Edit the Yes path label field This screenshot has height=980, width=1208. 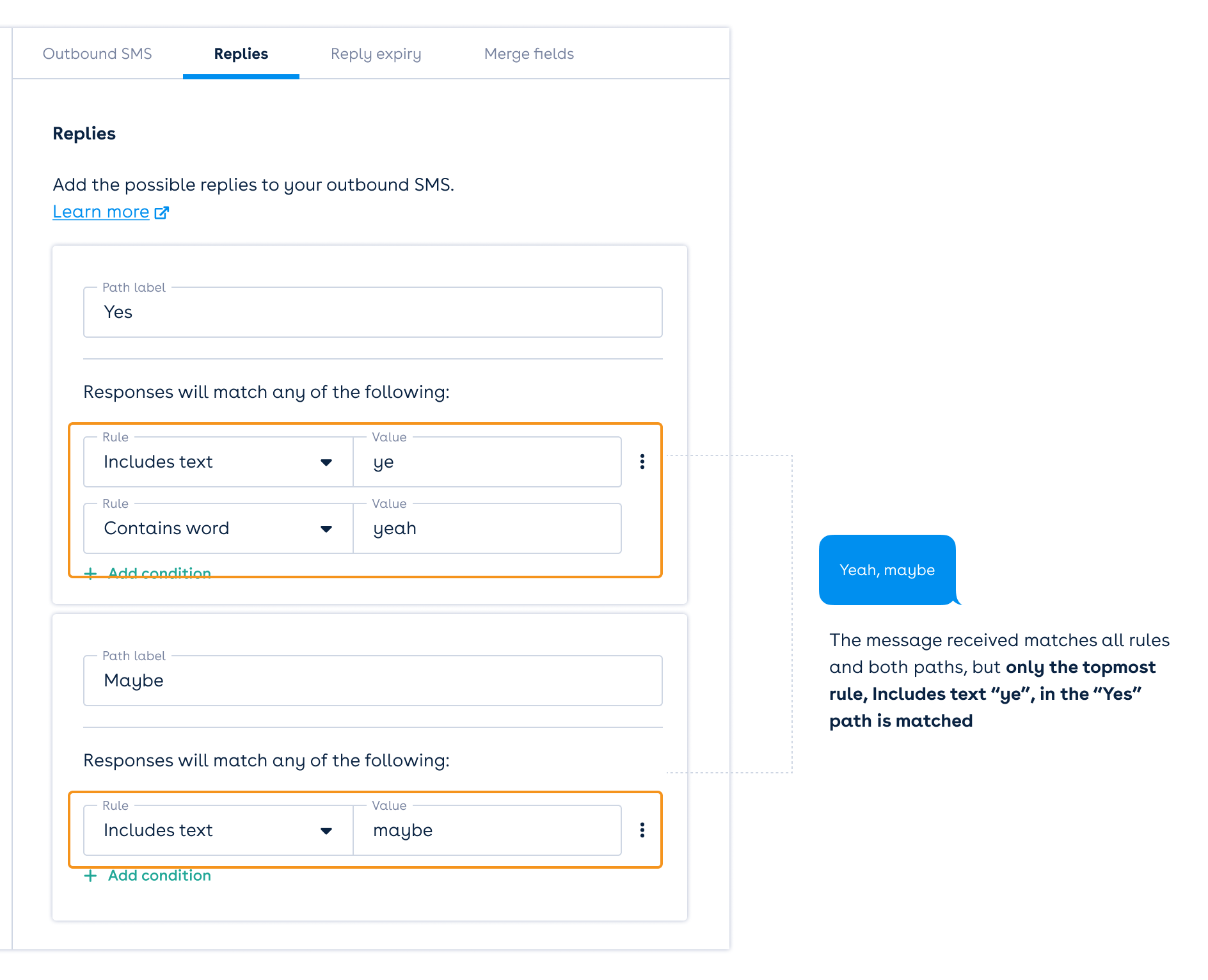tap(372, 312)
